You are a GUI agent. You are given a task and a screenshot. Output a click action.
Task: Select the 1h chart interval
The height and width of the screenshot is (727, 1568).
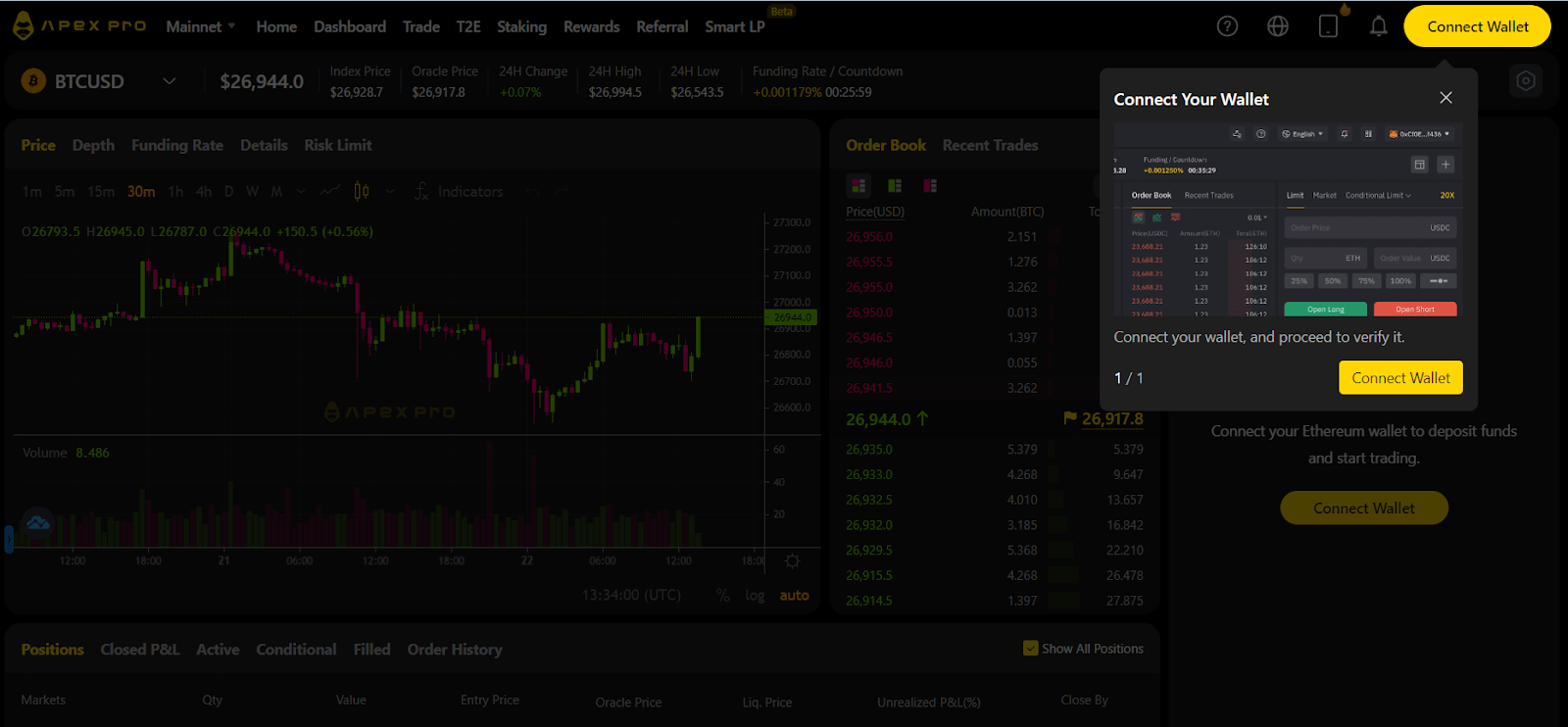pos(175,191)
